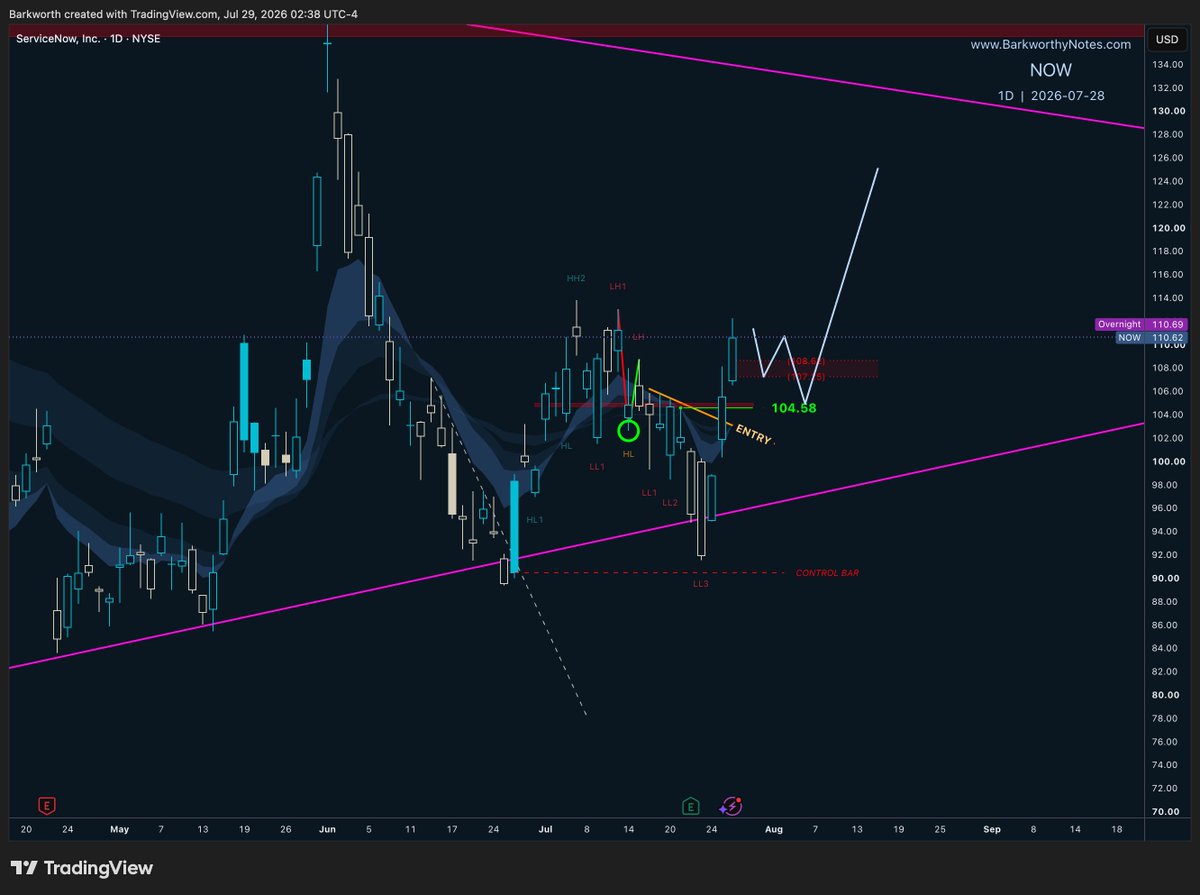Click the 126.00 price scale label
This screenshot has height=895, width=1200.
pos(1166,158)
